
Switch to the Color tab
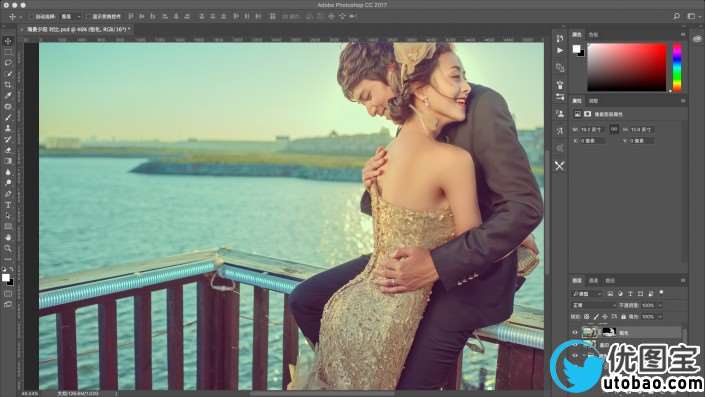[577, 35]
